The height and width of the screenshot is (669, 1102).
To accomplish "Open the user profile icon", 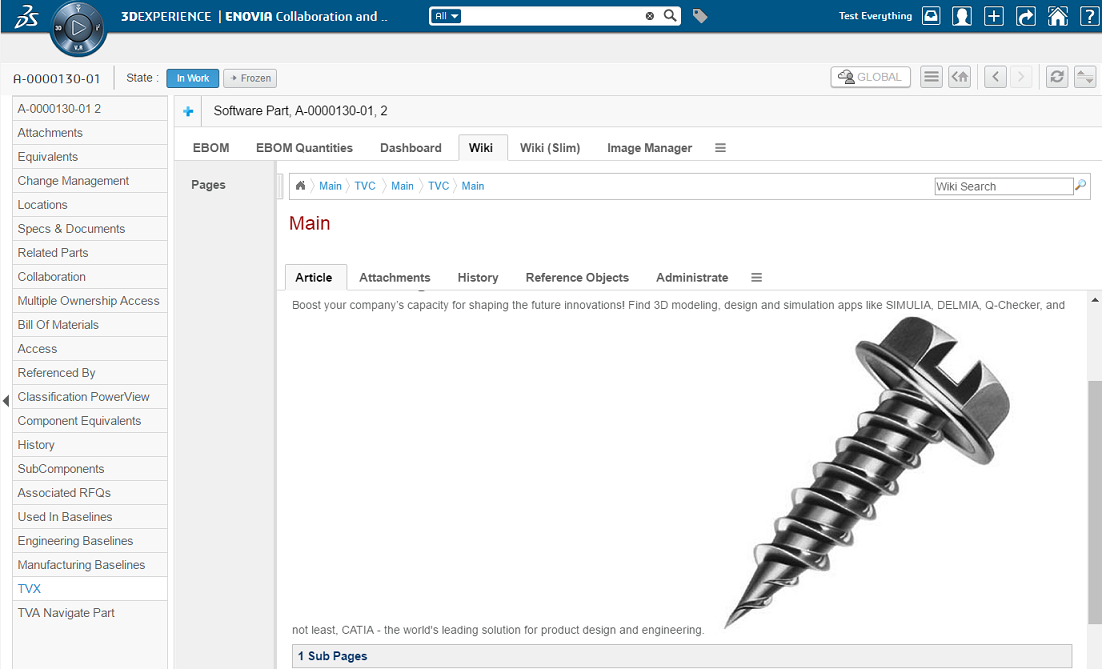I will click(x=962, y=16).
